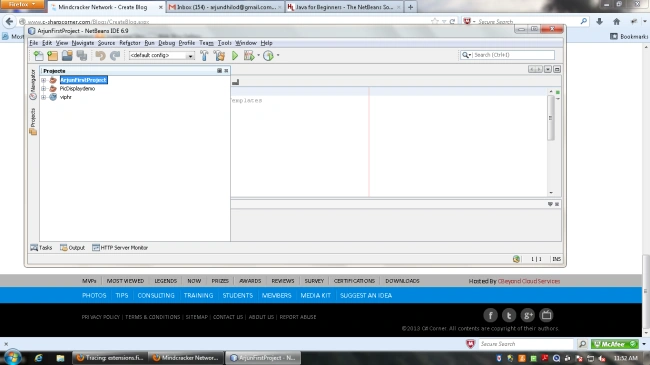
Task: Open the Tools menu
Action: click(224, 43)
